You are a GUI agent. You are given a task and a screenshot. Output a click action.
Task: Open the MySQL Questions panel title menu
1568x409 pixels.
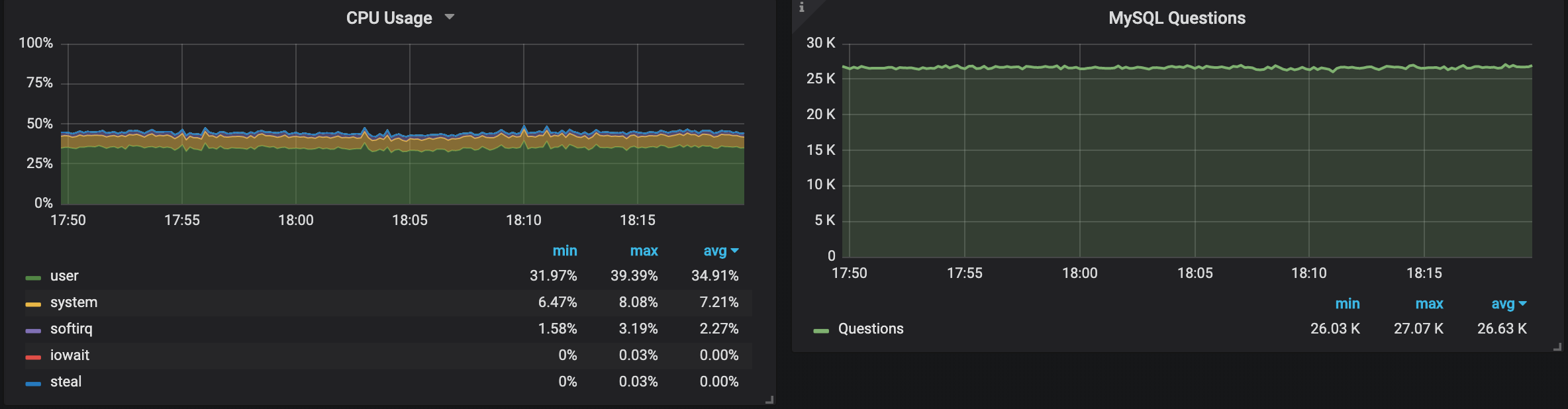click(1177, 18)
